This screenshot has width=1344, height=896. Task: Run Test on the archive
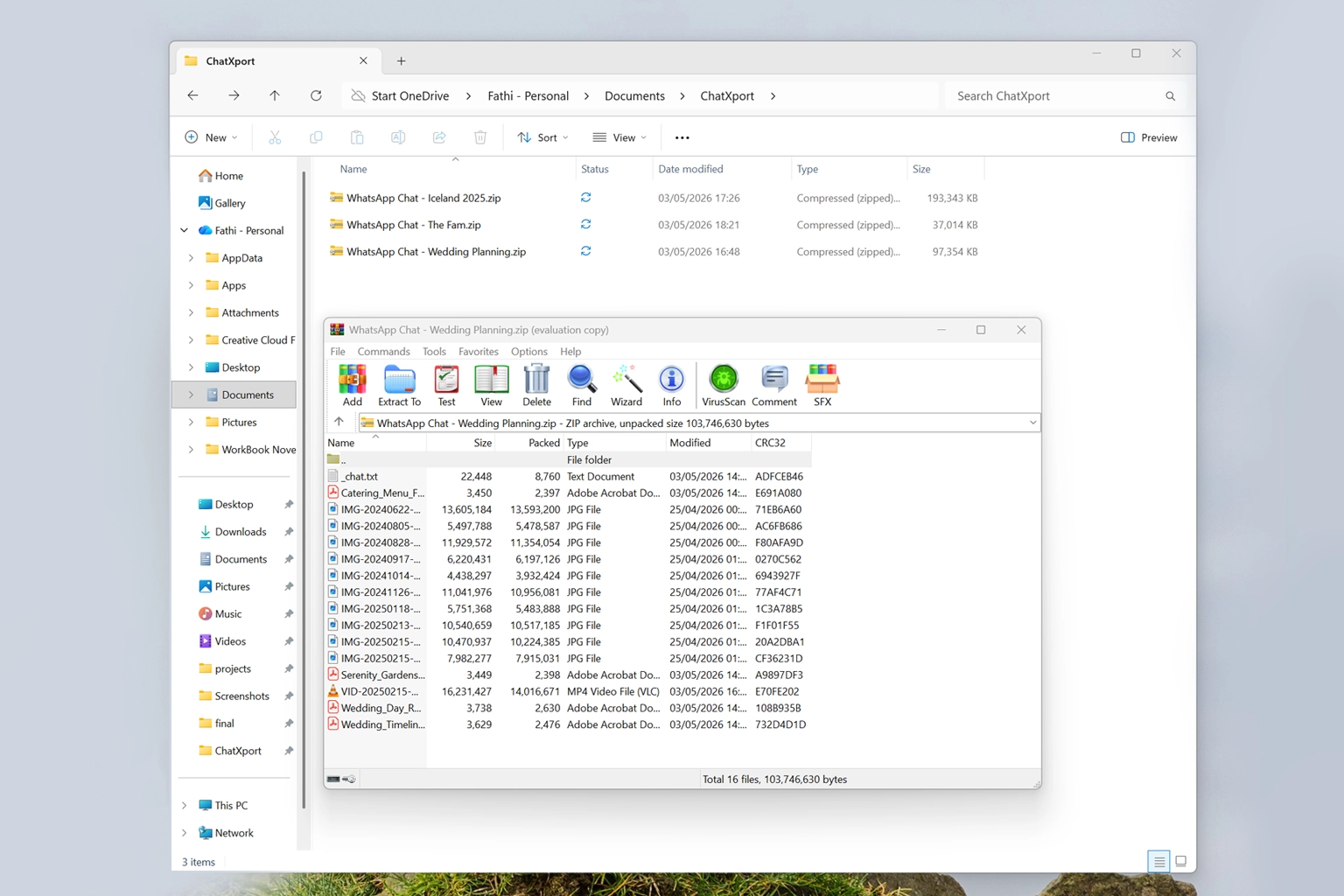click(x=446, y=385)
